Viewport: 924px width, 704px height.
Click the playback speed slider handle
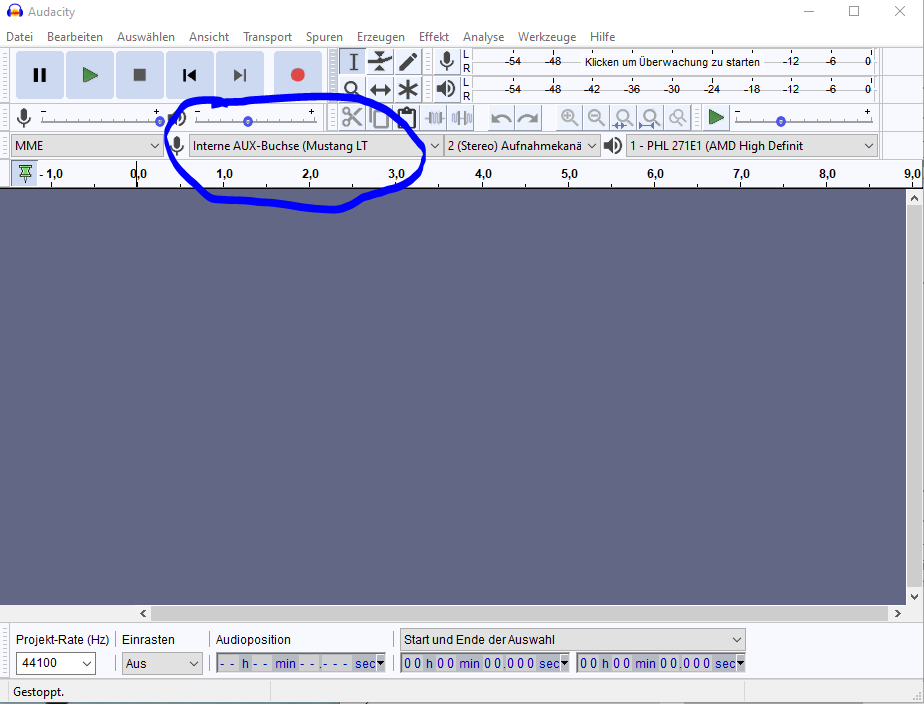(x=781, y=121)
